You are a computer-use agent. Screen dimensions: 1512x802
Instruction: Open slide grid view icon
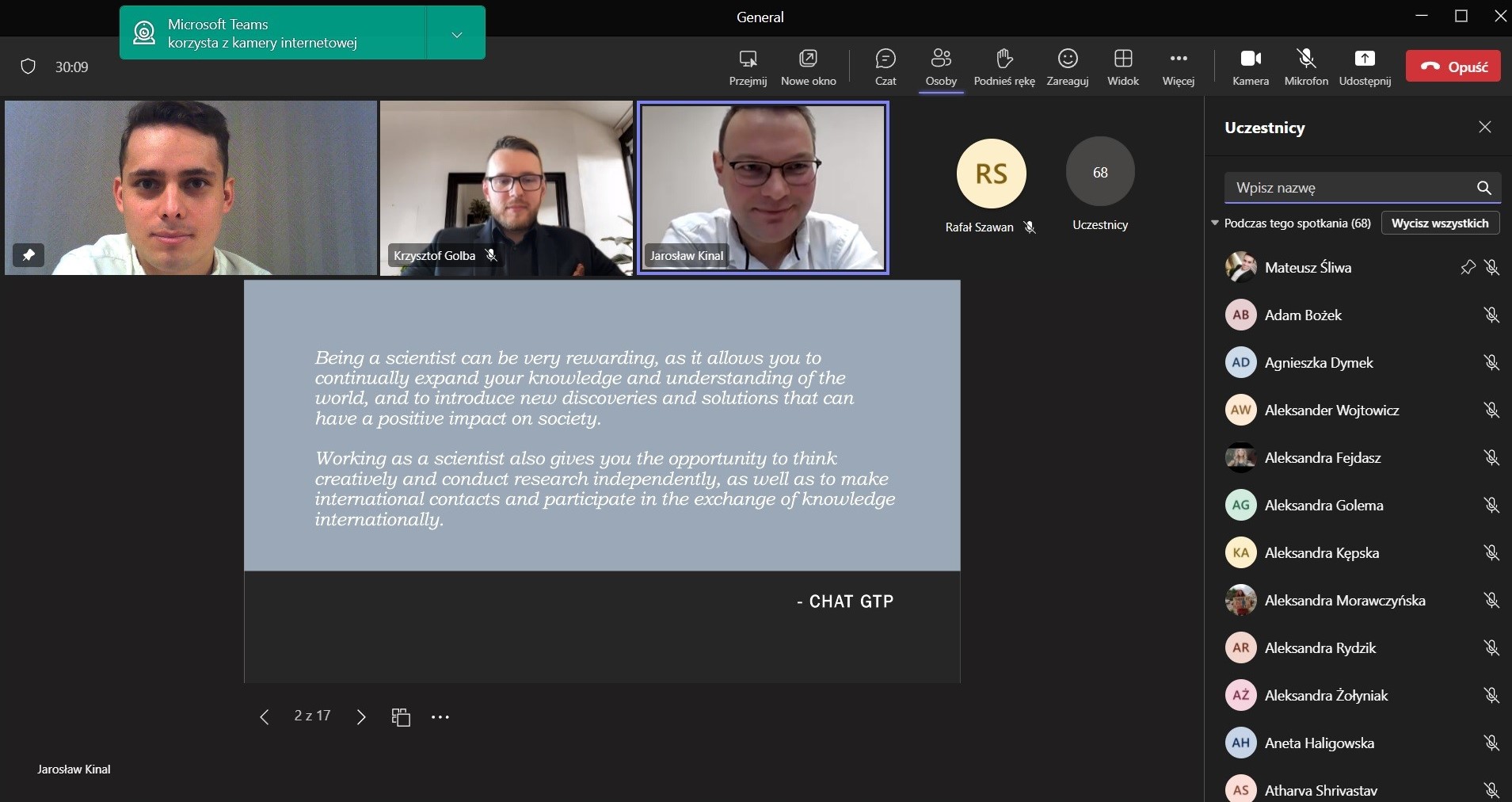tap(401, 717)
